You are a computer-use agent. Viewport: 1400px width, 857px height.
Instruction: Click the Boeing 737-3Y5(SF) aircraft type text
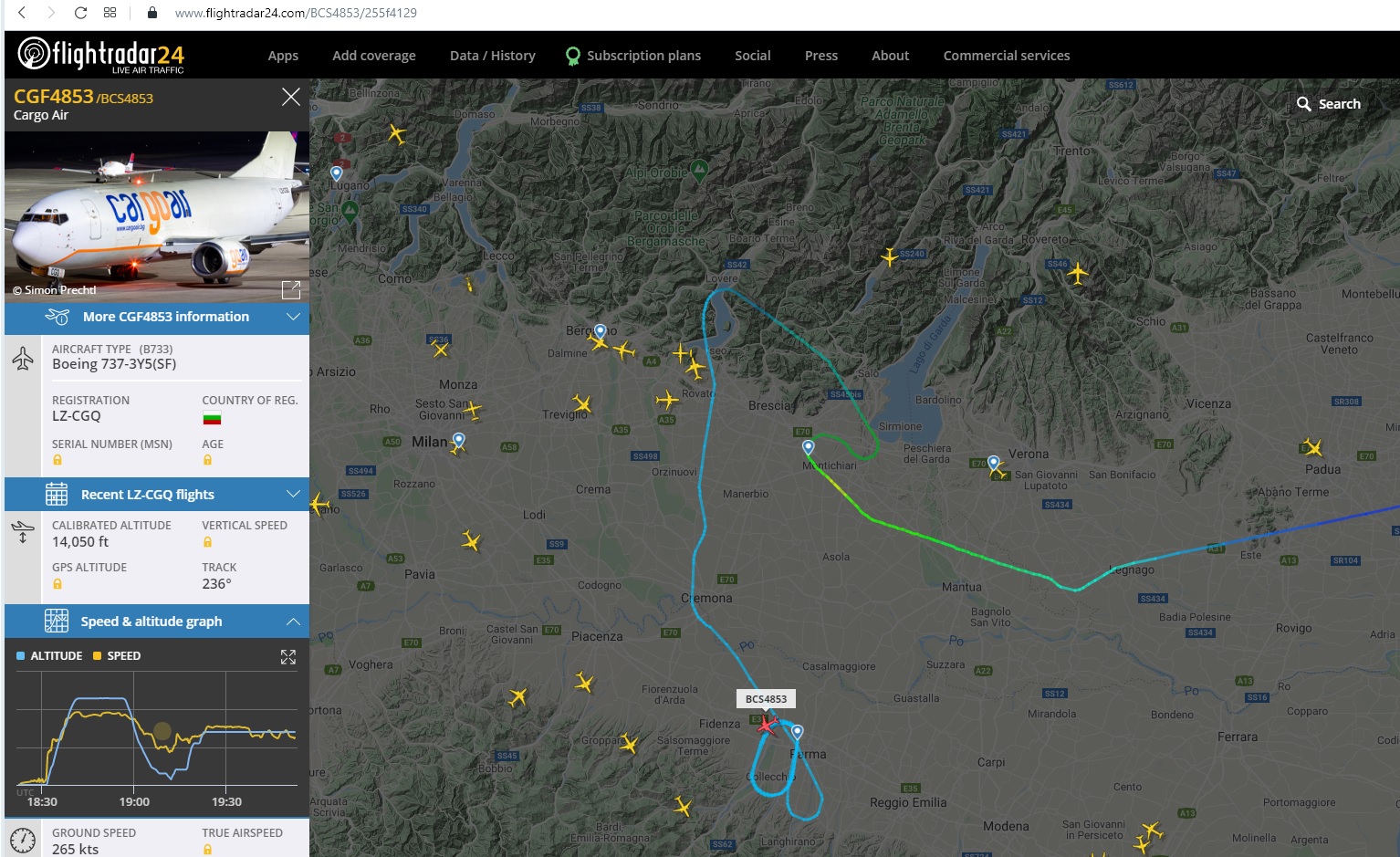114,364
